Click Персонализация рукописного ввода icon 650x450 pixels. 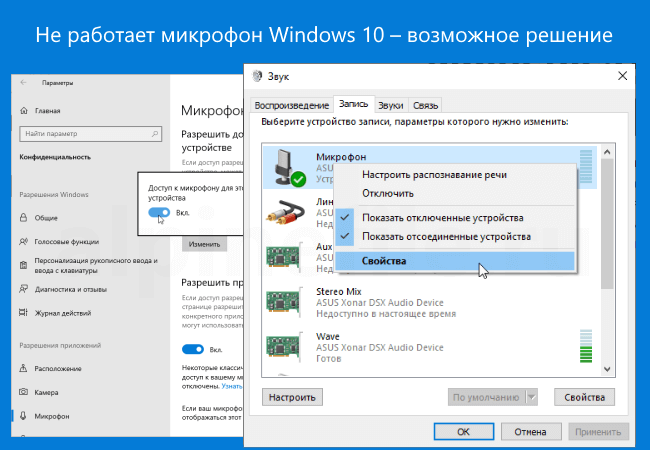[x=24, y=265]
